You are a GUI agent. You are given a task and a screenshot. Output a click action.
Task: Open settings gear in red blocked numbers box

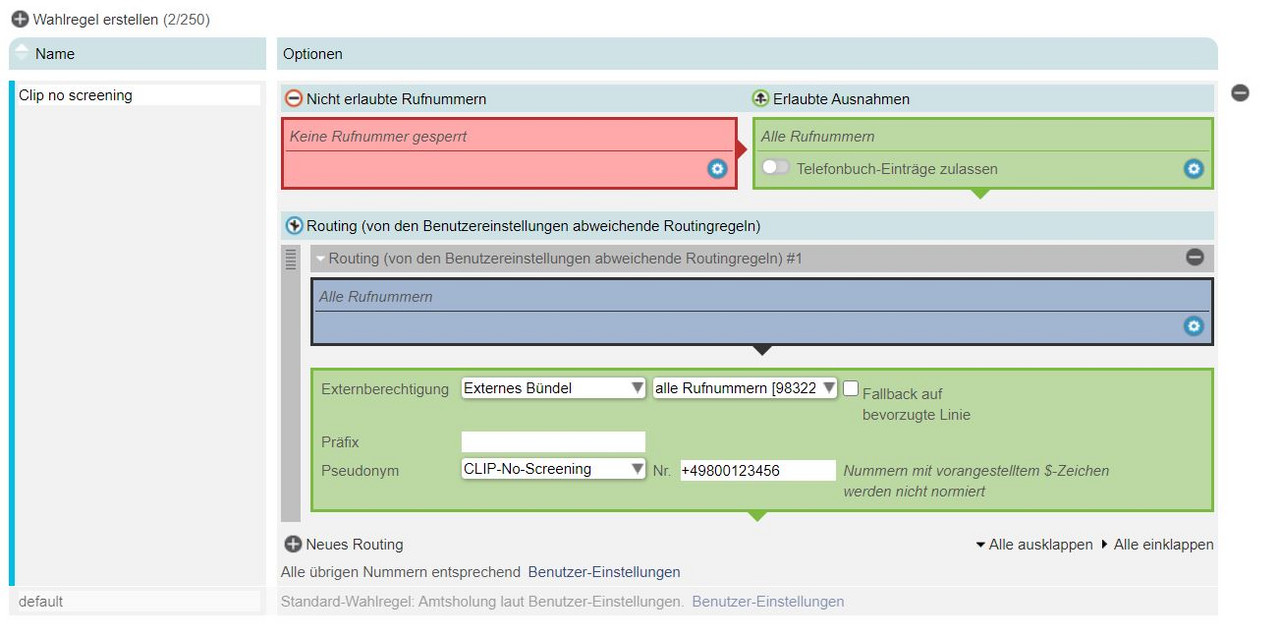tap(716, 169)
